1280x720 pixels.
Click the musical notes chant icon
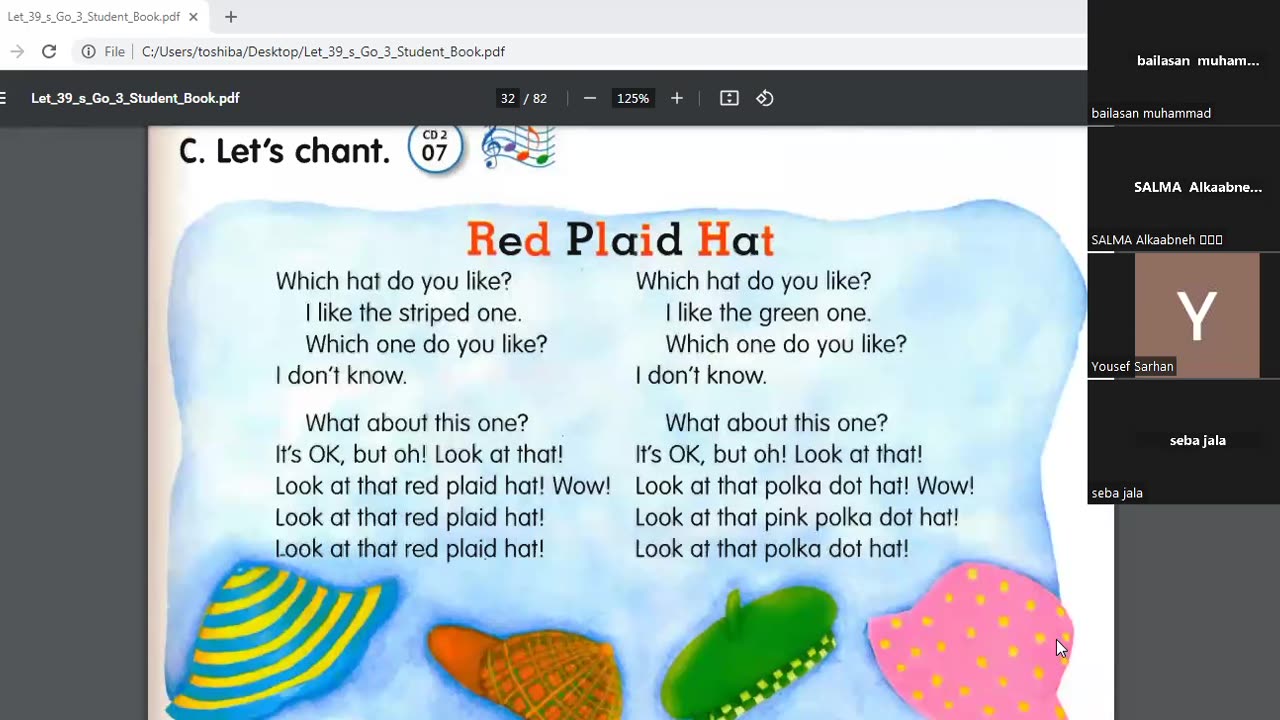click(518, 146)
